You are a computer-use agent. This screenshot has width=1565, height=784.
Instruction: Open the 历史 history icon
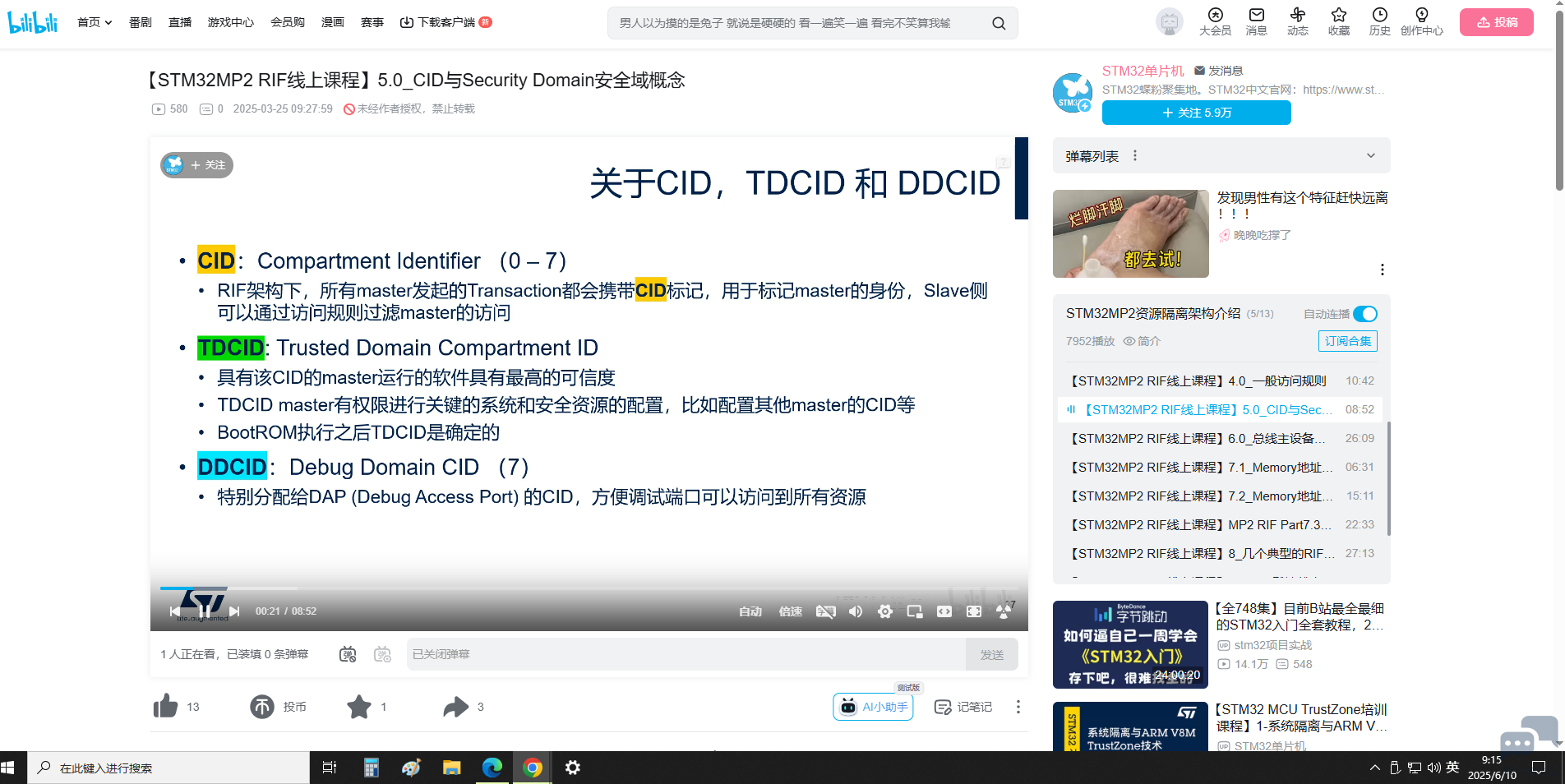click(x=1379, y=22)
